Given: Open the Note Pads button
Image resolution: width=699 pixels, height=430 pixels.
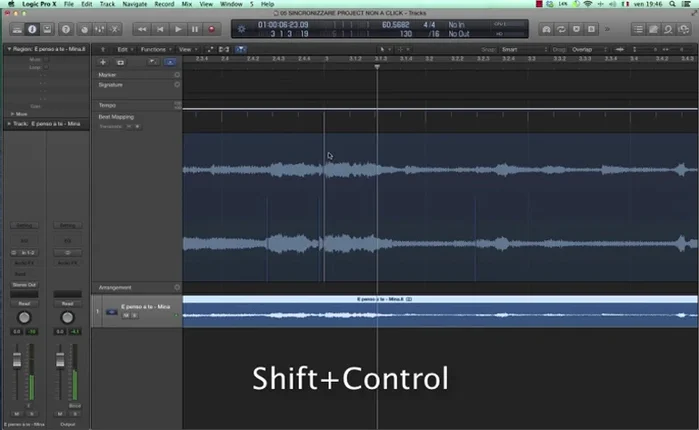Looking at the screenshot, I should [x=653, y=29].
